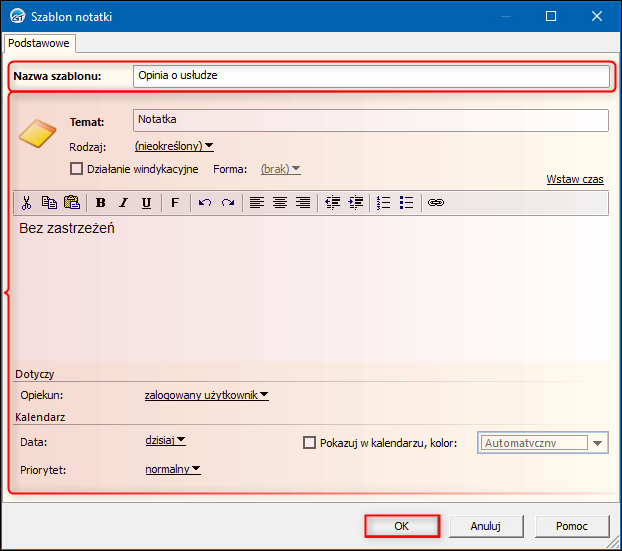
Task: Decrease text indent
Action: (x=332, y=203)
